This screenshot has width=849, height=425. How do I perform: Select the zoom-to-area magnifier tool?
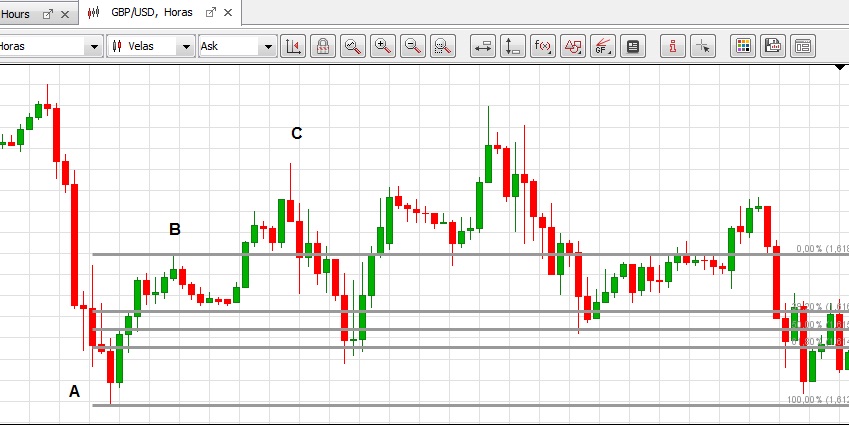(443, 46)
